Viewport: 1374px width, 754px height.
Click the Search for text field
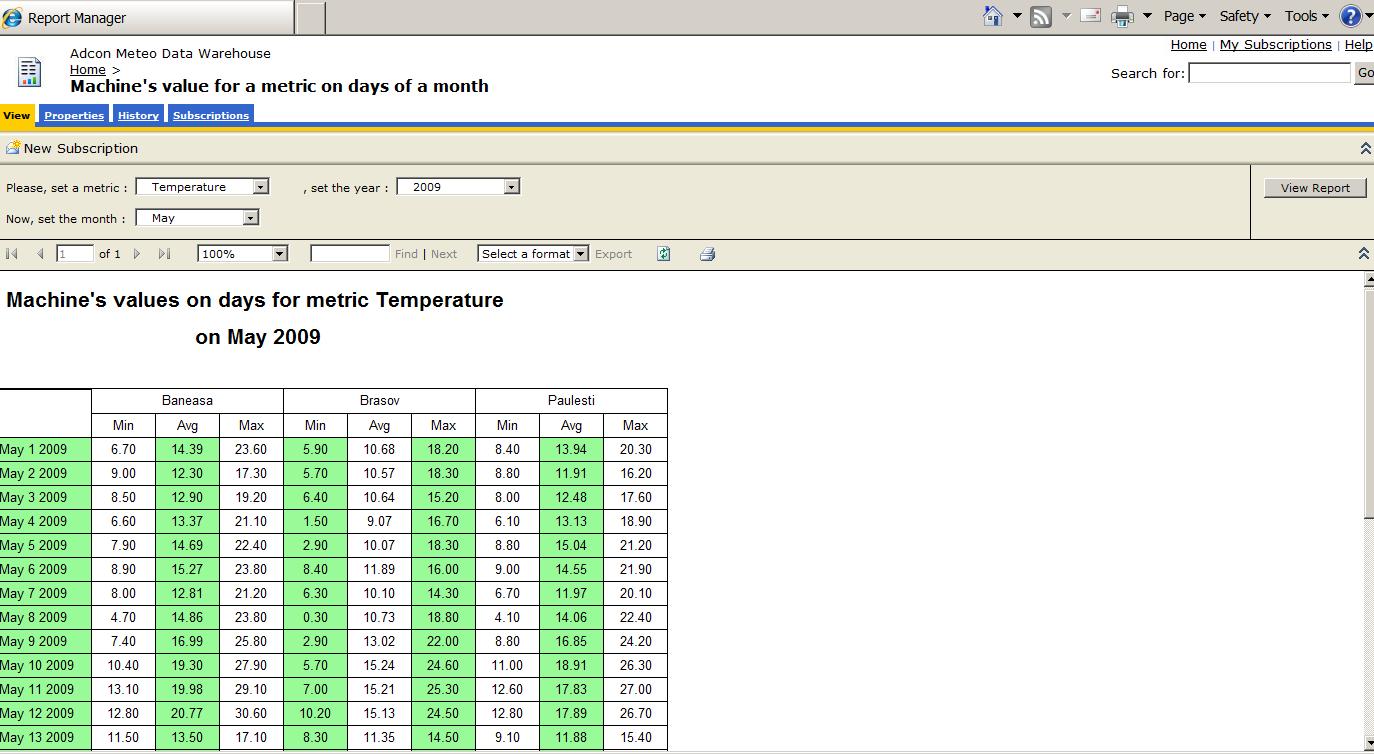[1269, 73]
